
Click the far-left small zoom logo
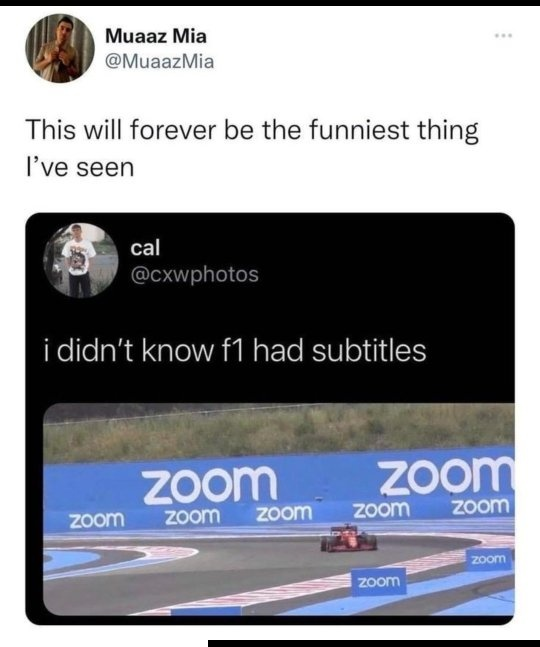(x=97, y=519)
